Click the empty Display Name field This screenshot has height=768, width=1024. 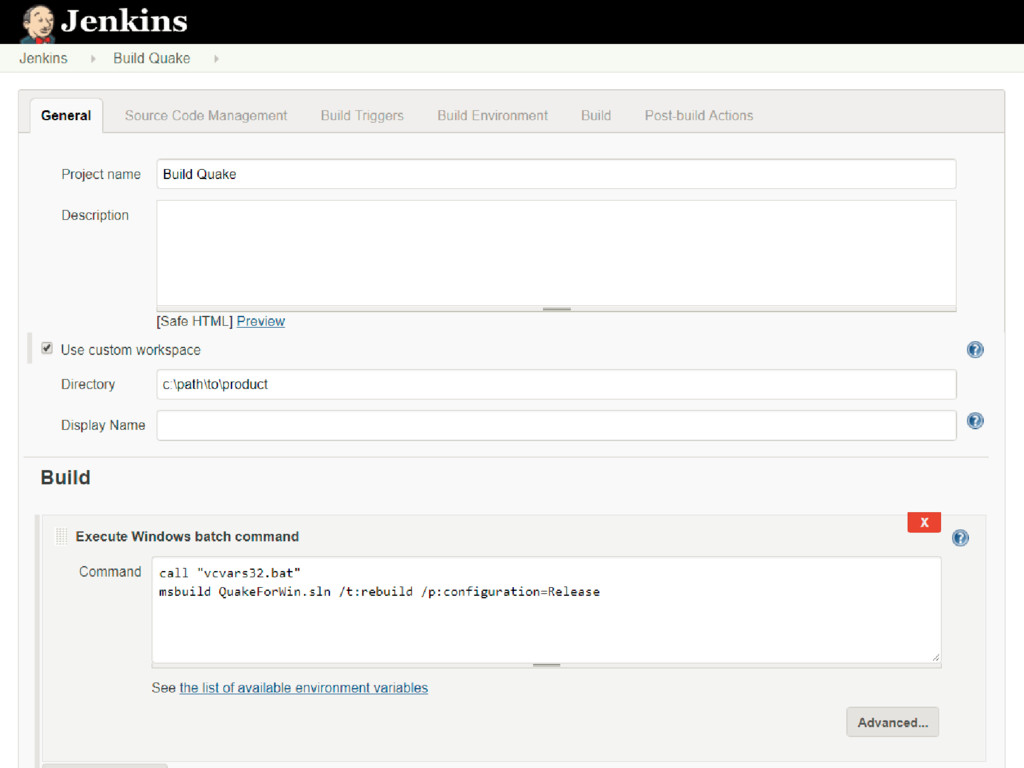(556, 426)
